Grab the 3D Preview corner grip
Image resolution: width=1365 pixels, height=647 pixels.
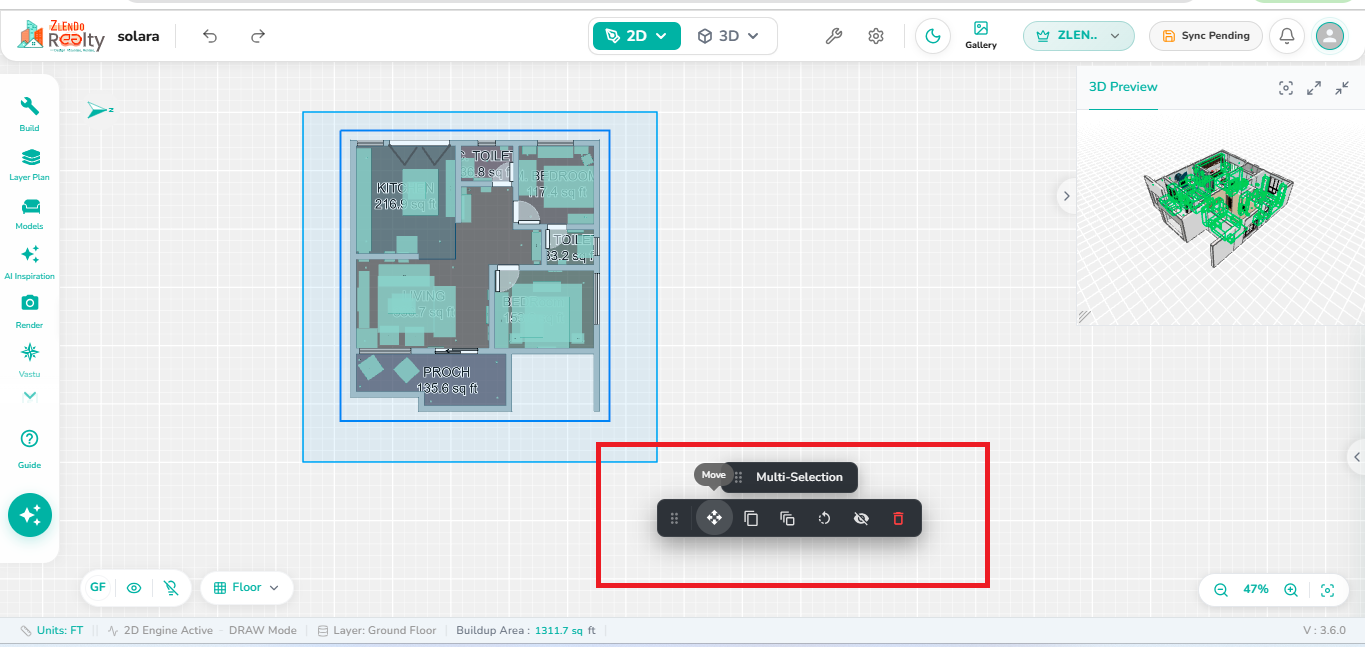click(x=1085, y=317)
